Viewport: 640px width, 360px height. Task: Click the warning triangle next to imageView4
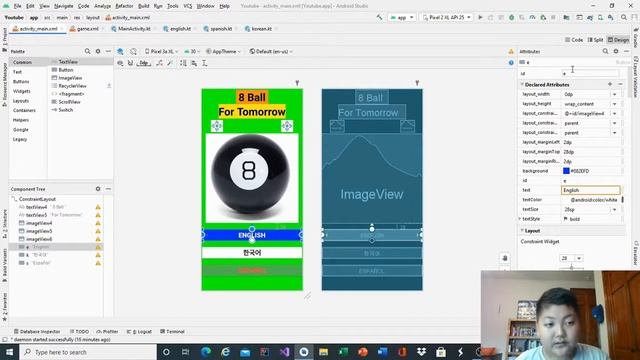[98, 223]
